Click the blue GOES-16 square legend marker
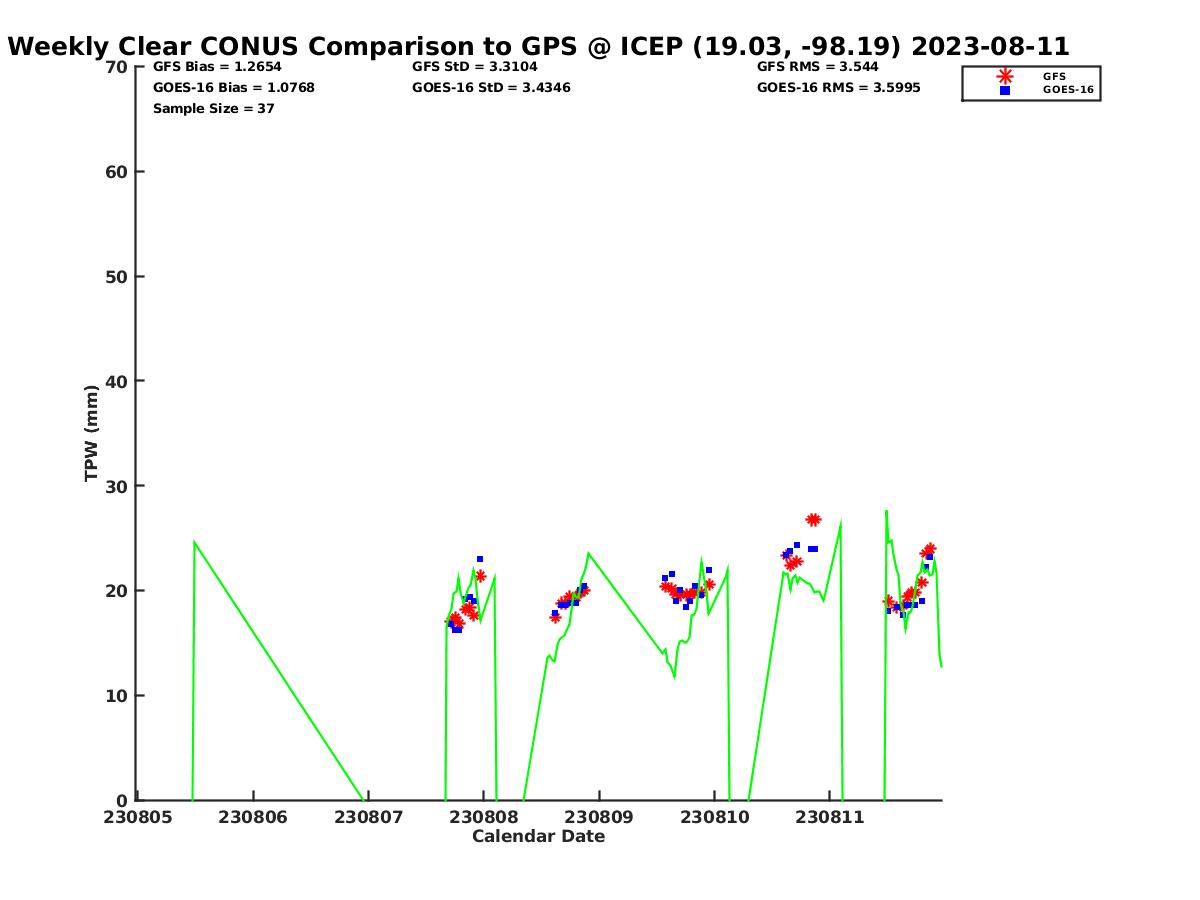 pos(1005,90)
